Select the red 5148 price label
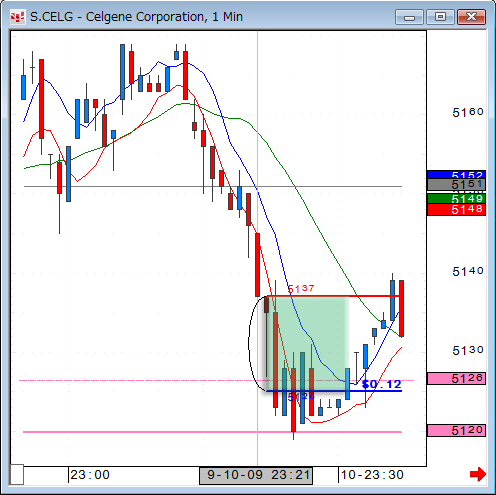This screenshot has height=495, width=496. (456, 209)
